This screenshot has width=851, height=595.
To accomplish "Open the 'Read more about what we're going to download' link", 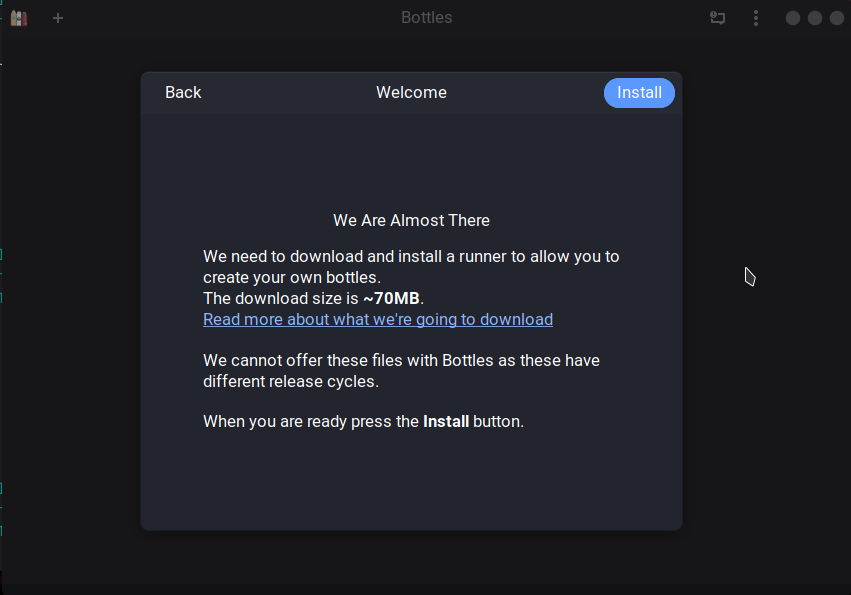I will click(x=378, y=319).
